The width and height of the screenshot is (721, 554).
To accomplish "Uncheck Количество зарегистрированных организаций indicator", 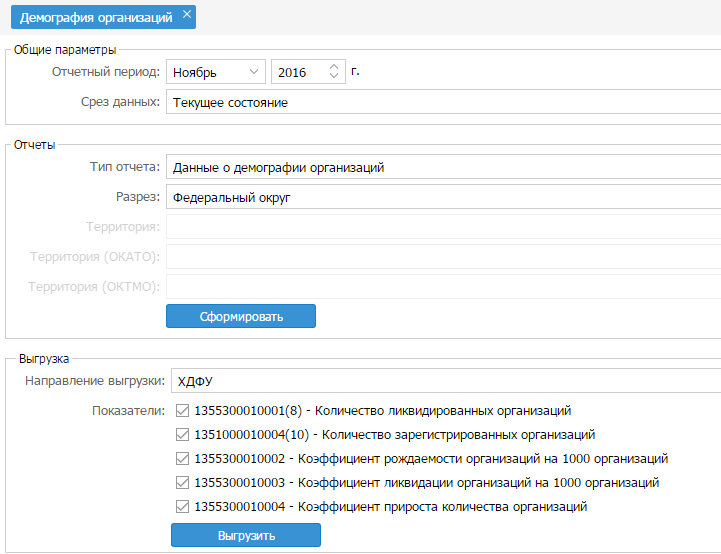I will [x=183, y=434].
